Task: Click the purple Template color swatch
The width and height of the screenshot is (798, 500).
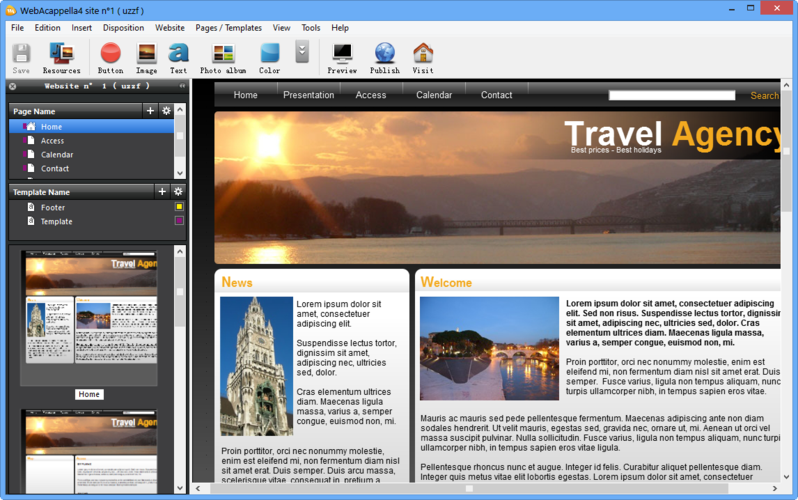Action: [179, 221]
